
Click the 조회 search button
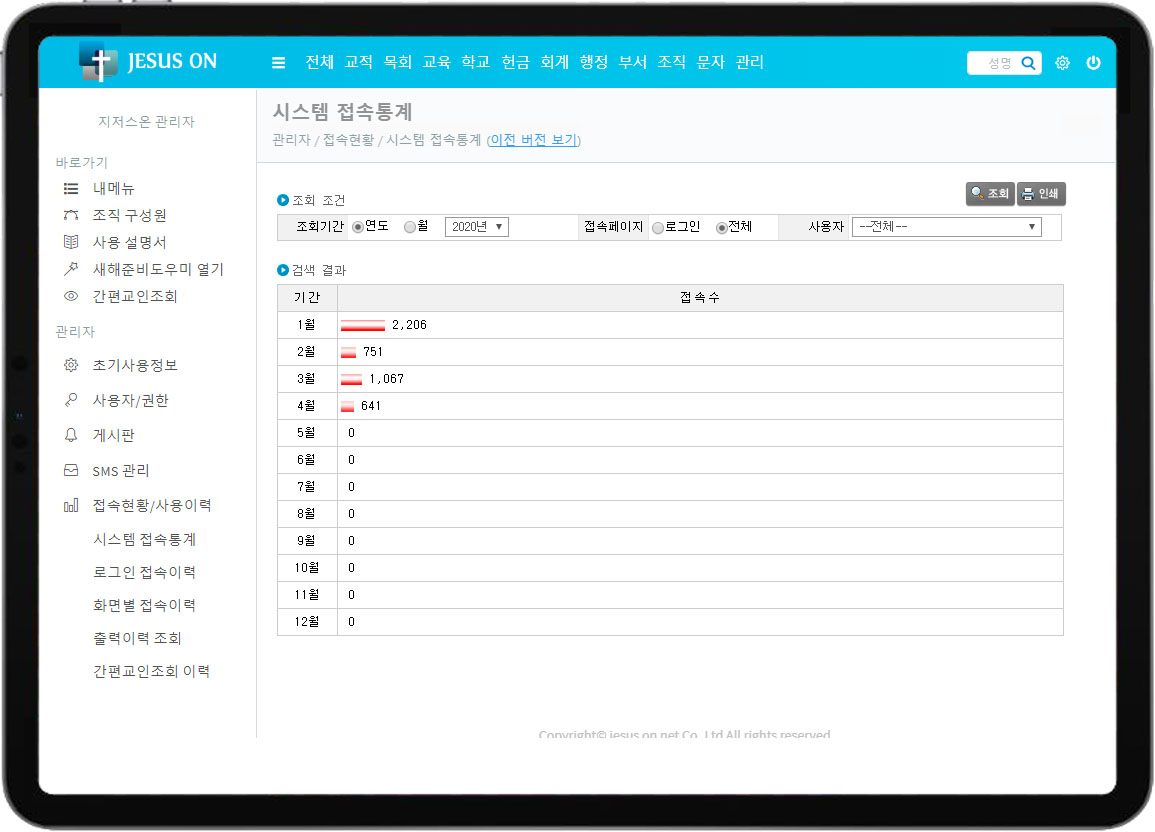(990, 194)
